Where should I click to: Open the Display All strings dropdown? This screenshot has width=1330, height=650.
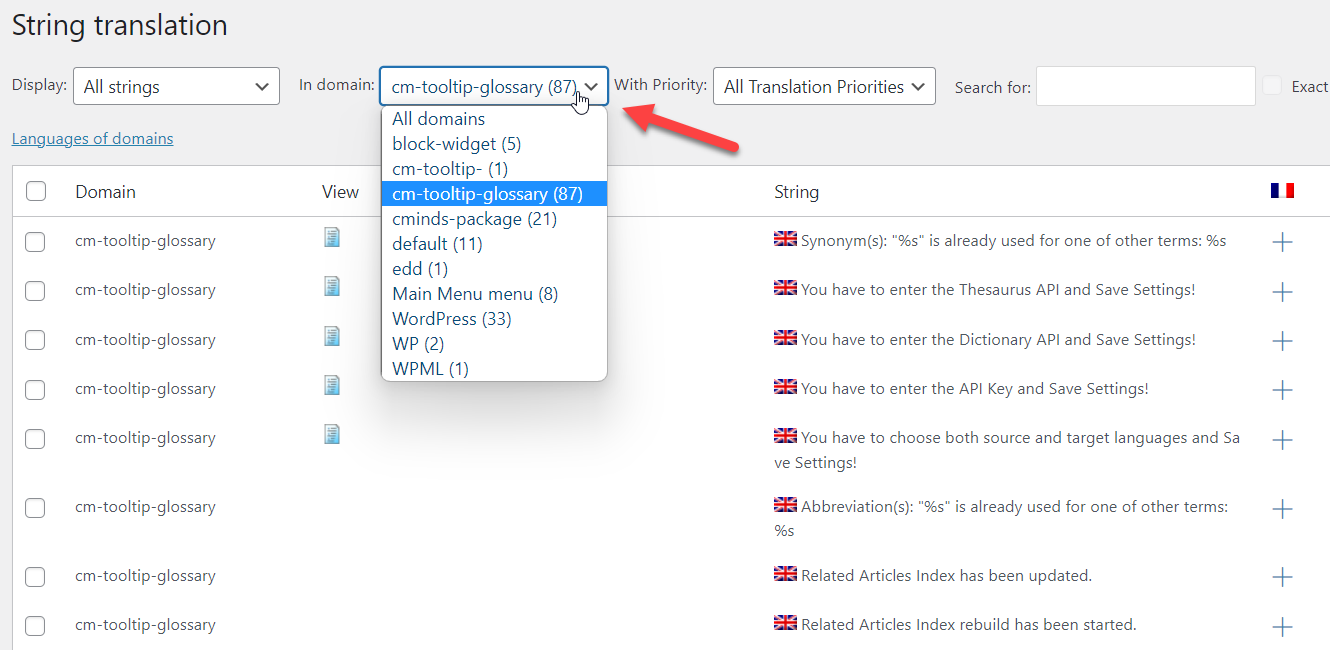(176, 86)
